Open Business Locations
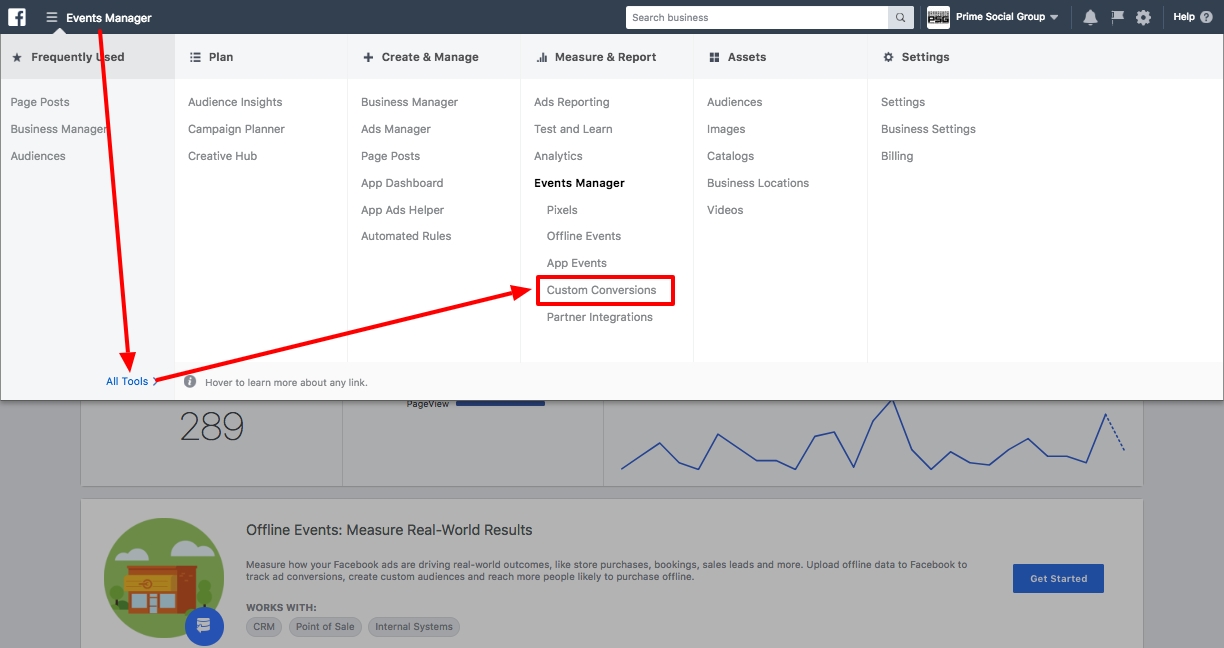Viewport: 1224px width, 648px height. coord(758,183)
